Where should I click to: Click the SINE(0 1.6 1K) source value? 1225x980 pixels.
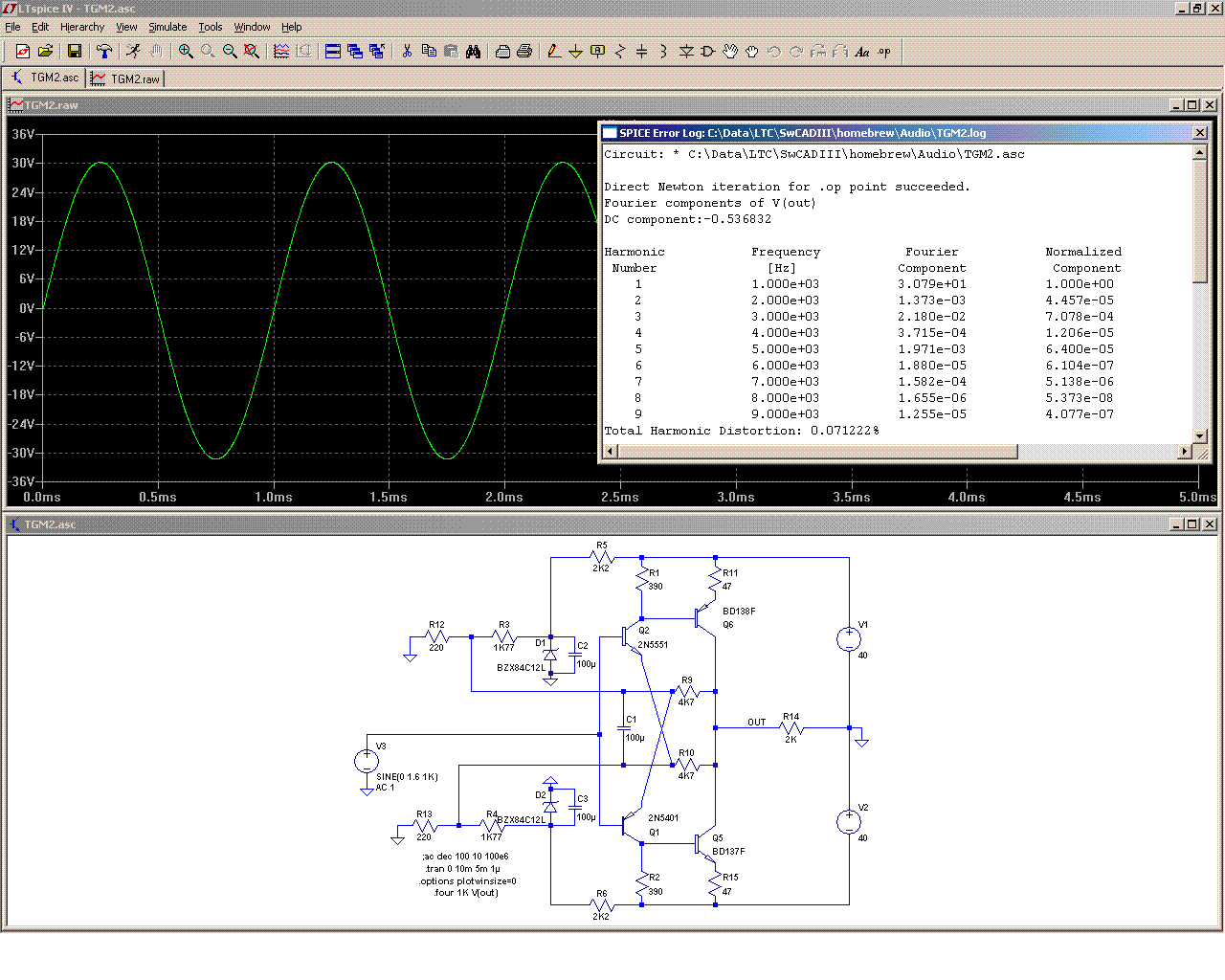tap(408, 777)
